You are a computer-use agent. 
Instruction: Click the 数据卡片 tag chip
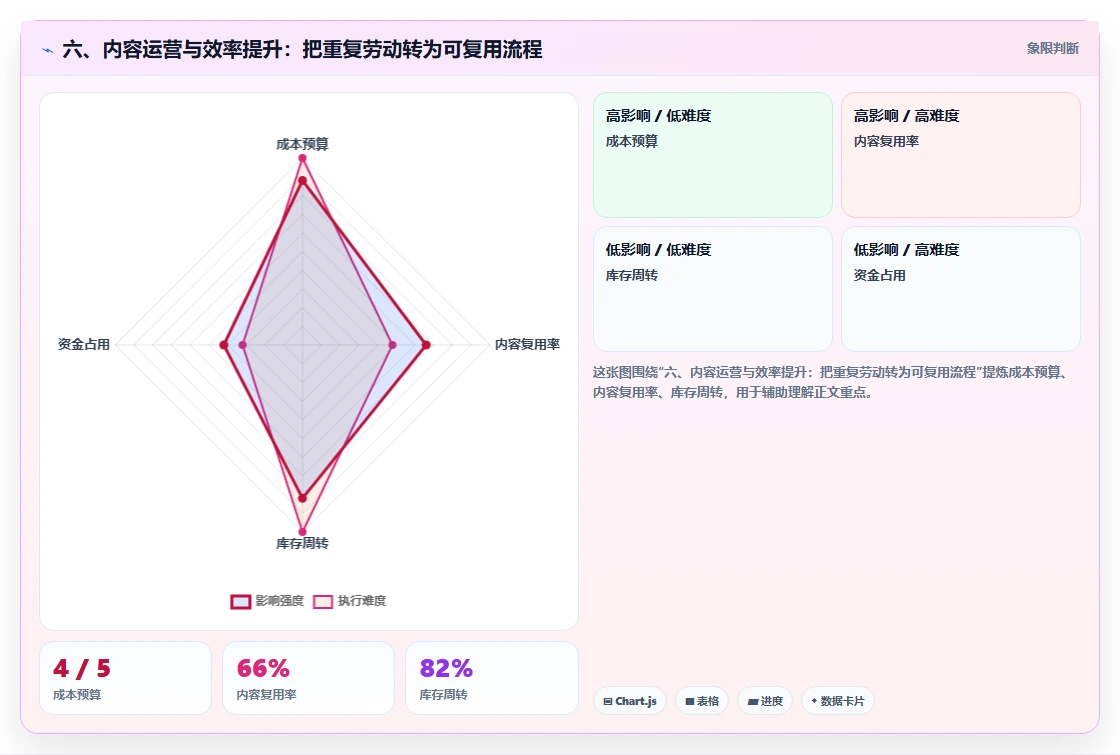point(838,701)
